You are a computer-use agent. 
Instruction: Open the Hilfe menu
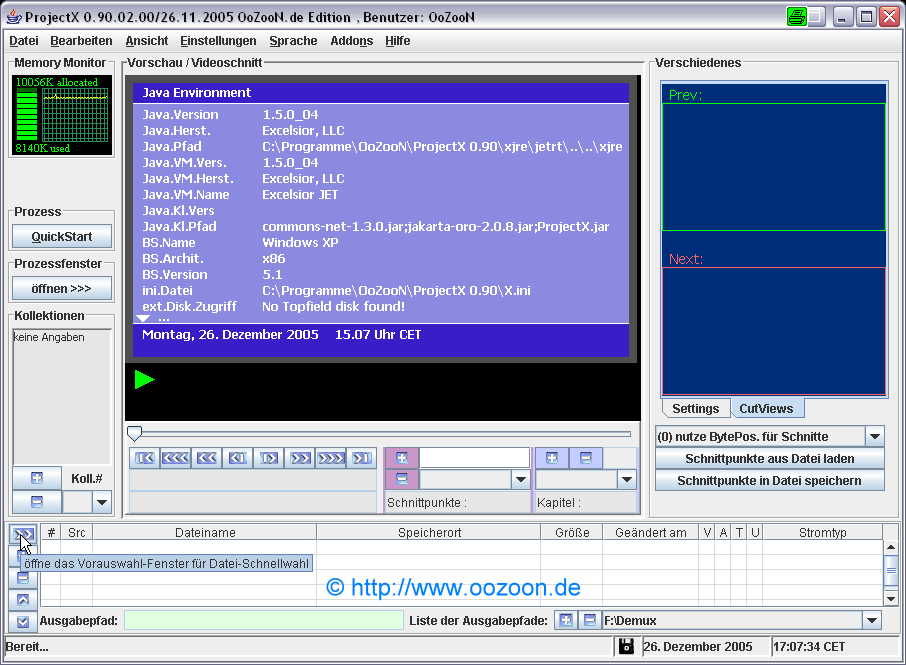(x=398, y=41)
